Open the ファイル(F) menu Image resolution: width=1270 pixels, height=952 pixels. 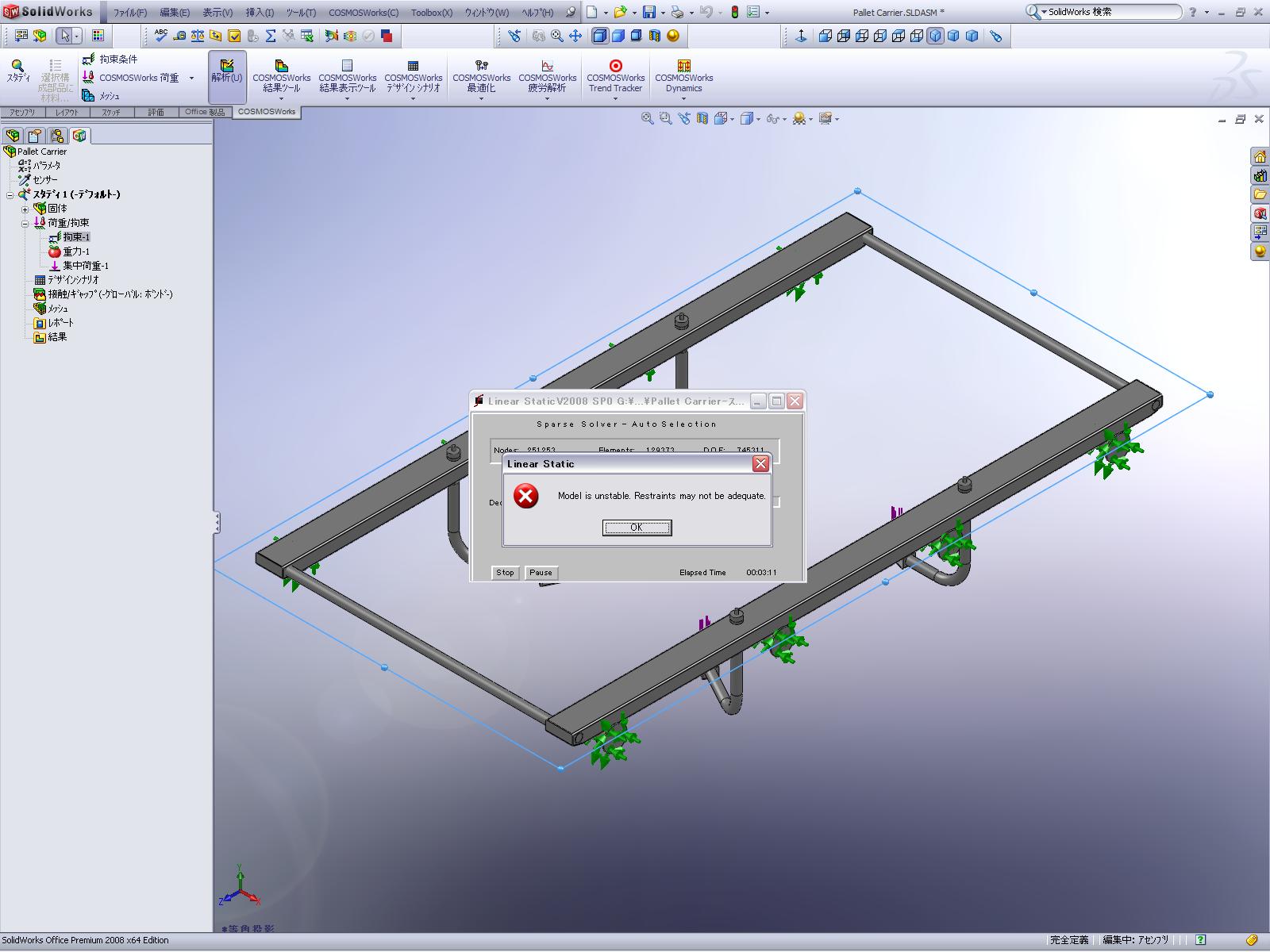(130, 13)
